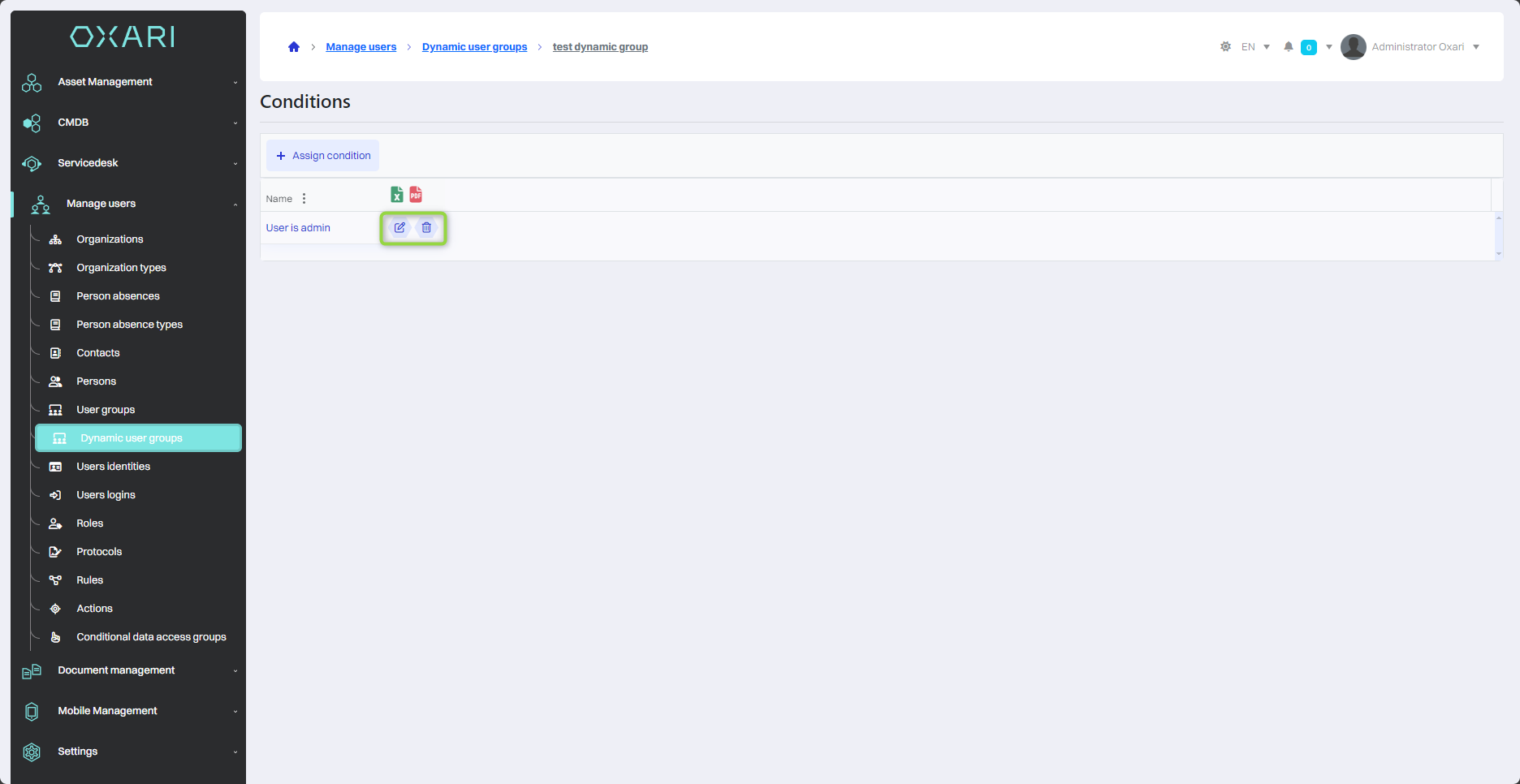
Task: Click the edit icon for User is admin
Action: click(399, 228)
